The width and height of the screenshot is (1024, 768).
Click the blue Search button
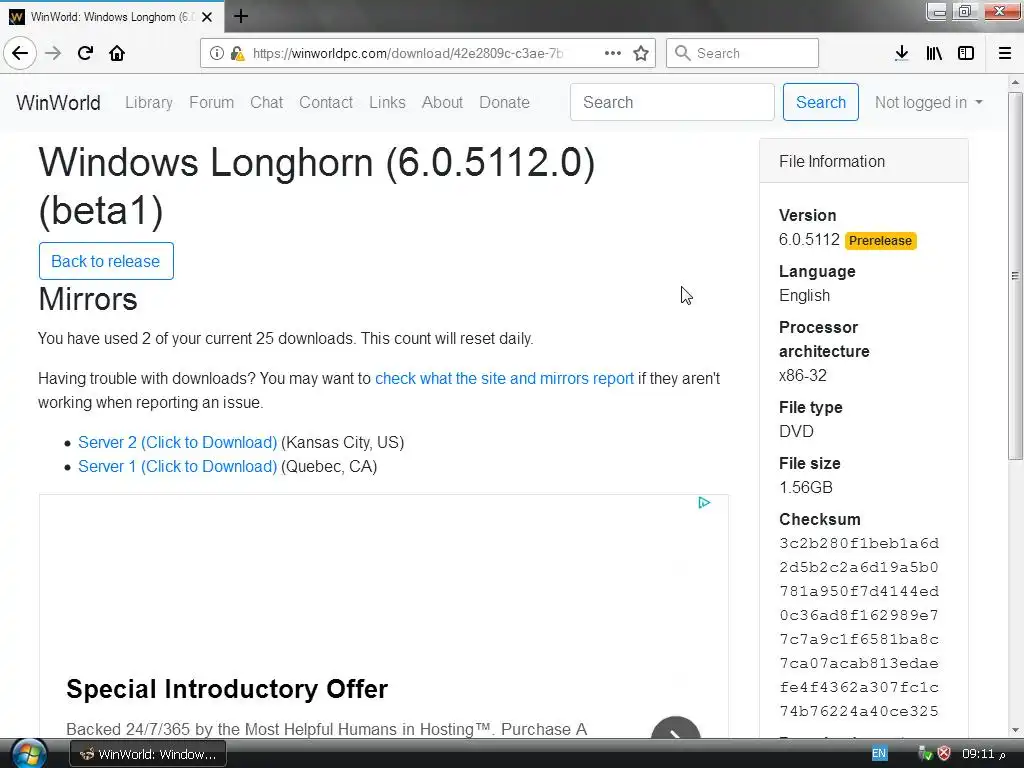point(821,103)
